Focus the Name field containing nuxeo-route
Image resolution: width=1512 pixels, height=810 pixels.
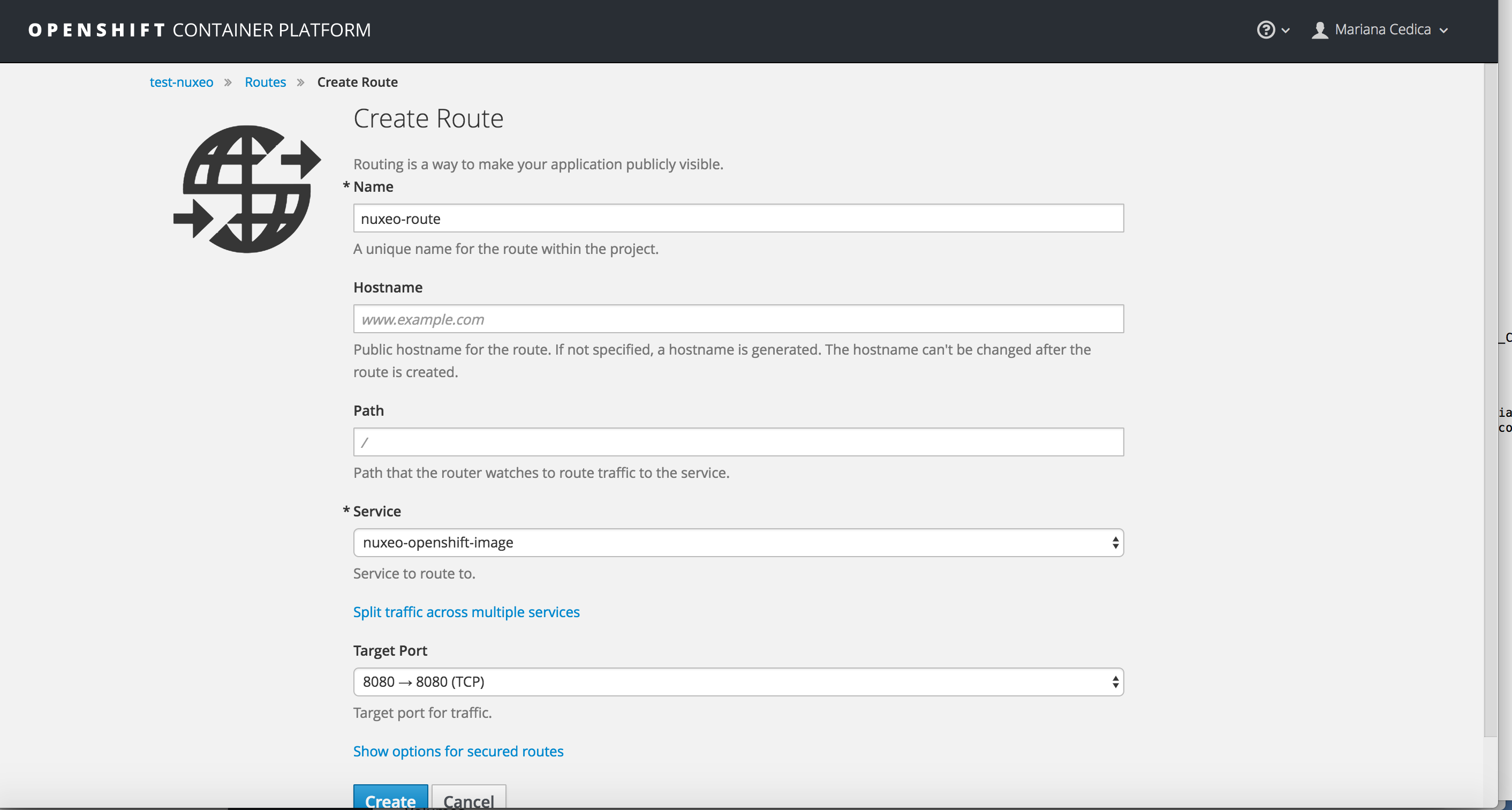pyautogui.click(x=738, y=219)
